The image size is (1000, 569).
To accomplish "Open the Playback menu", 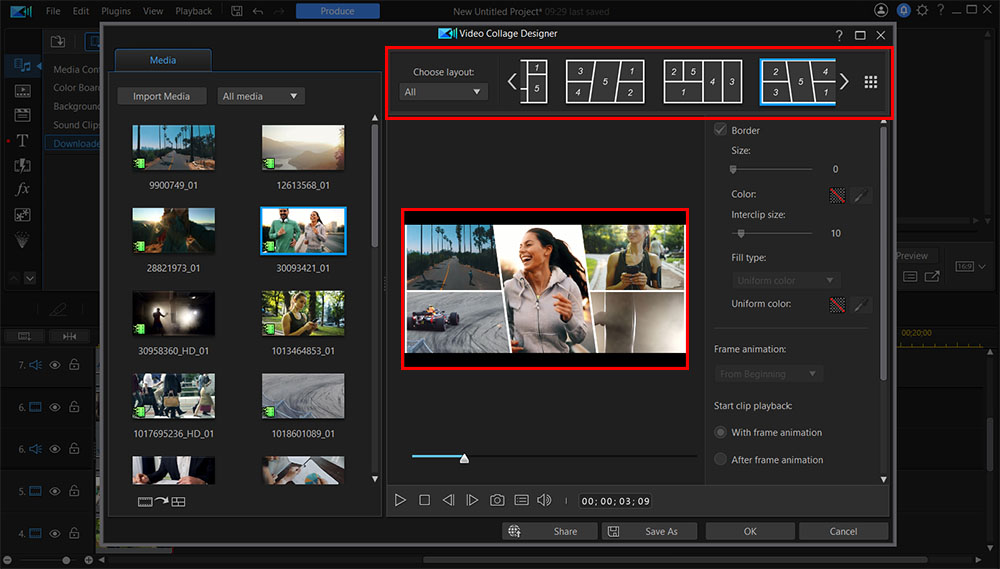I will click(193, 11).
